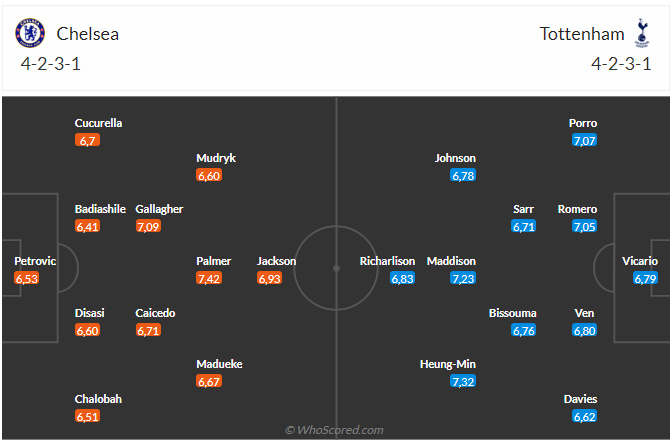Select Heung-Min's 7,32 rating badge
Image resolution: width=670 pixels, height=440 pixels.
[x=463, y=382]
